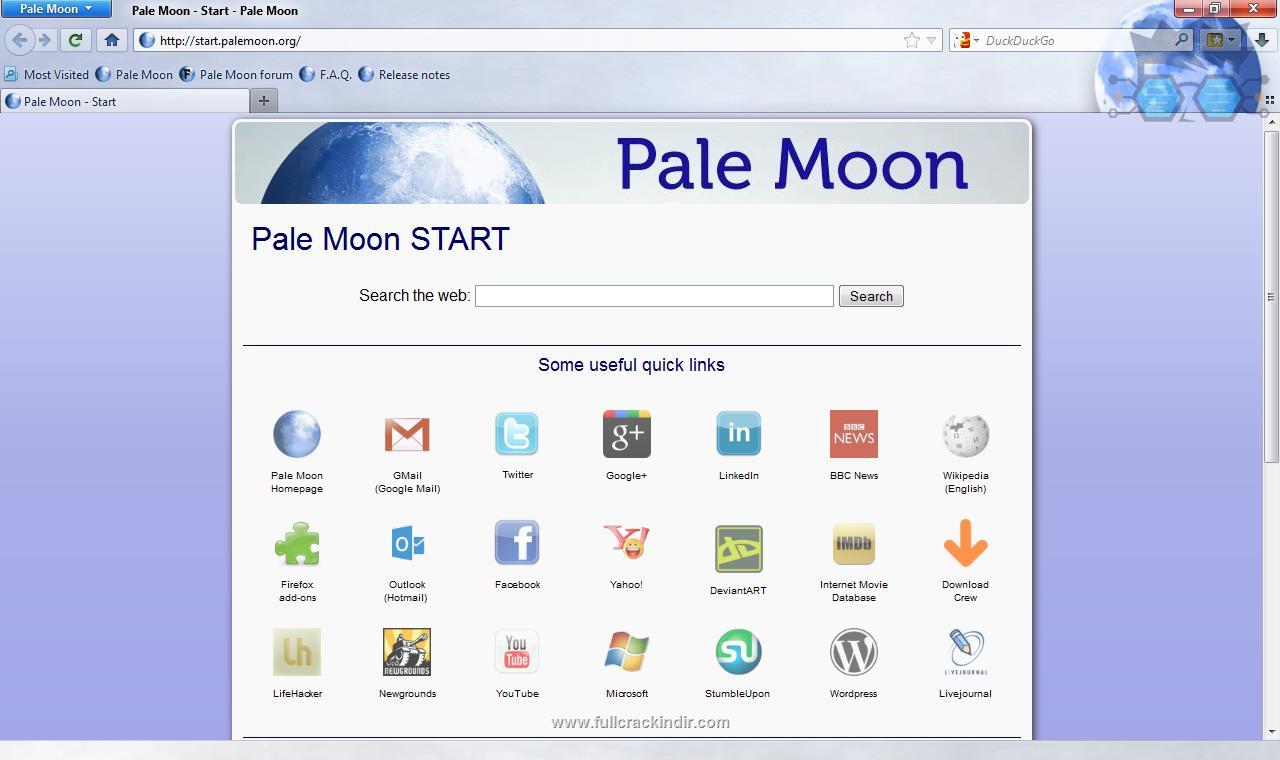
Task: Follow the Pale Moon Homepage text link
Action: [x=297, y=482]
